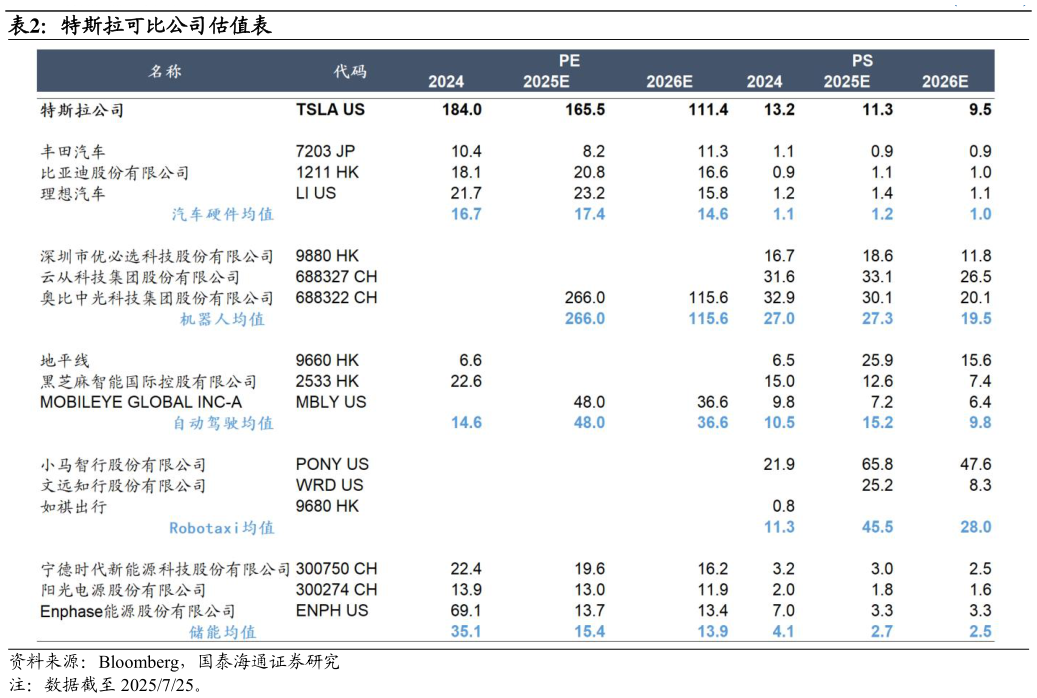Select the PE group header
The image size is (1037, 698).
pyautogui.click(x=569, y=61)
